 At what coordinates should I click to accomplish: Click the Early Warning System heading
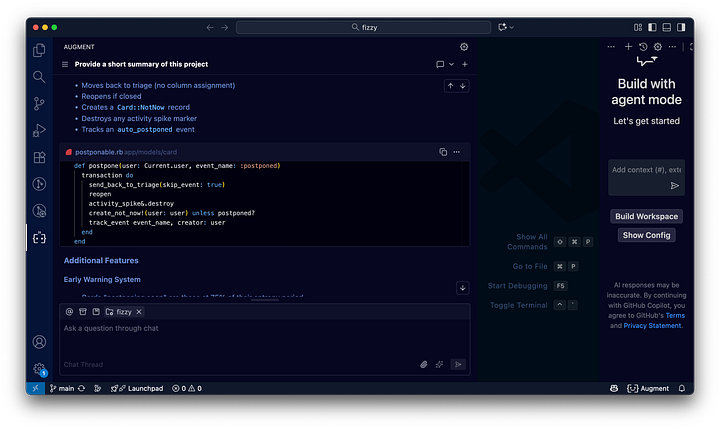pyautogui.click(x=102, y=280)
